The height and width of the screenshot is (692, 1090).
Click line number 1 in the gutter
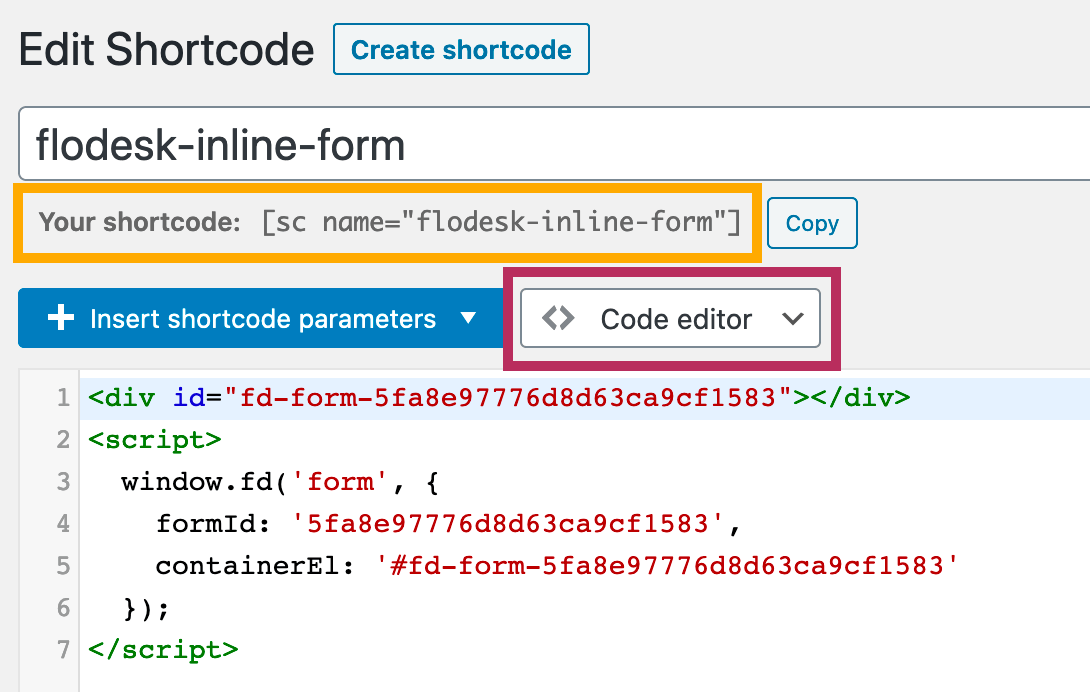pyautogui.click(x=62, y=398)
